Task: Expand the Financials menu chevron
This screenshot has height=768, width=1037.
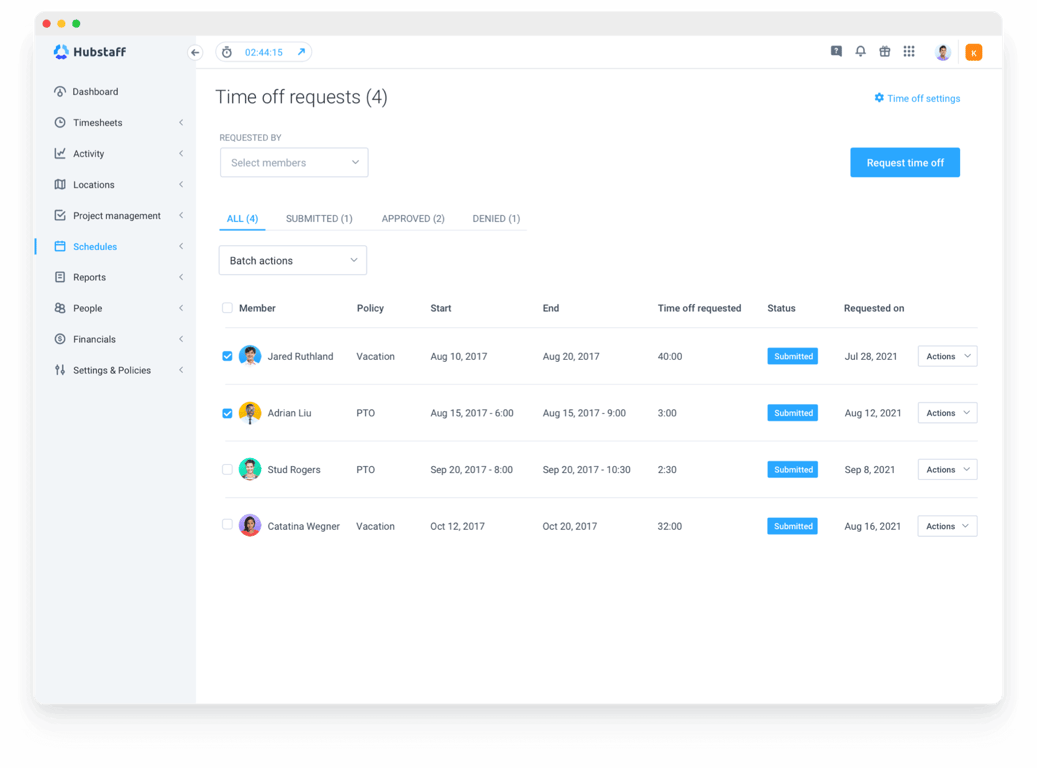Action: [181, 339]
